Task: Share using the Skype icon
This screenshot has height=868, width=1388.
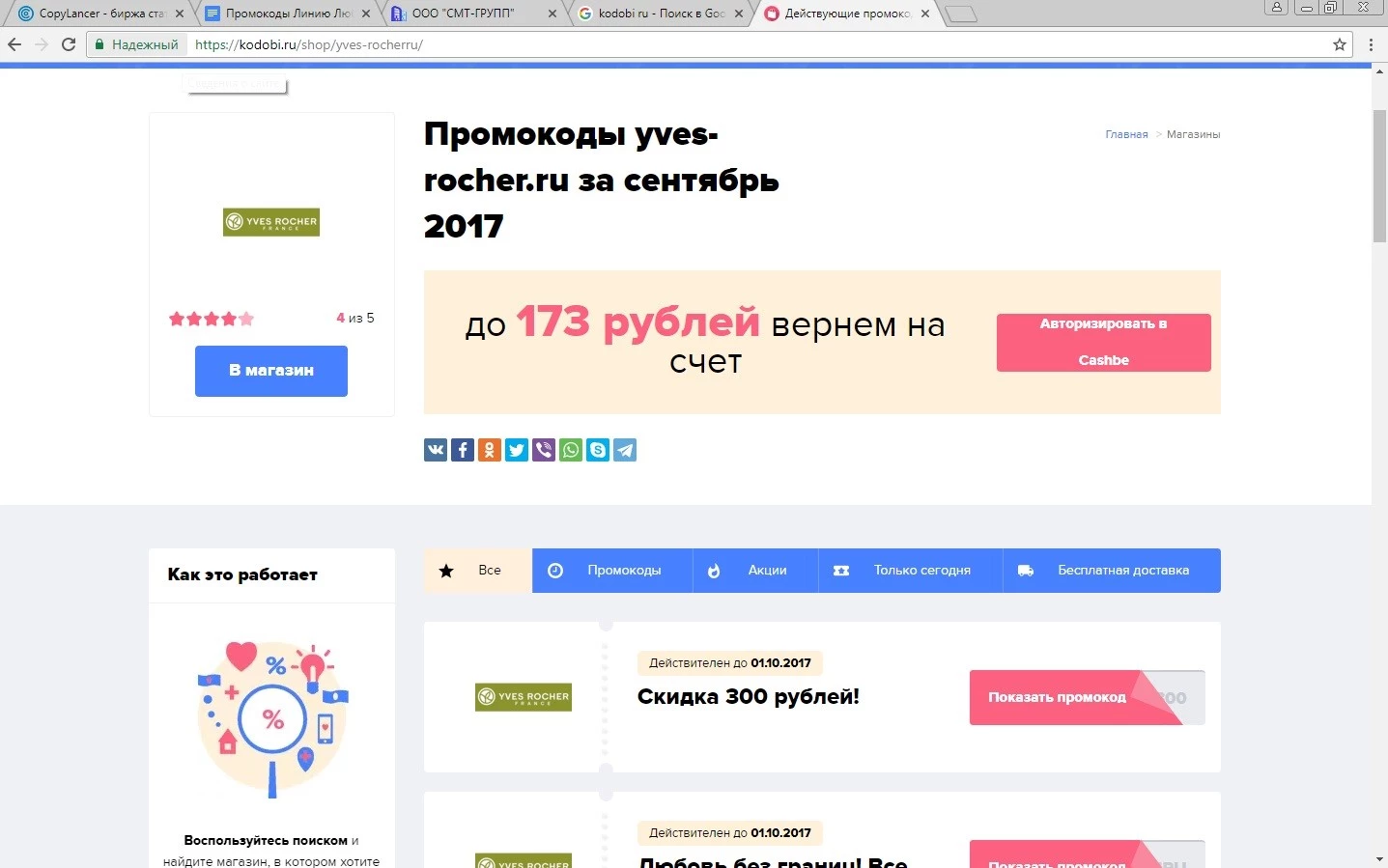Action: click(x=598, y=450)
